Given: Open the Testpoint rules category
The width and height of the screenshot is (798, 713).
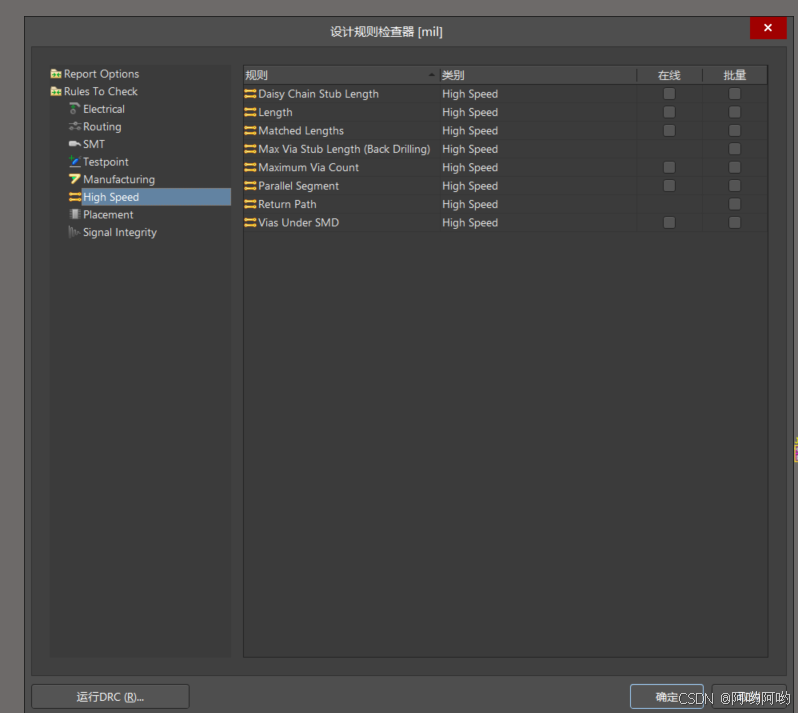Looking at the screenshot, I should pos(106,162).
